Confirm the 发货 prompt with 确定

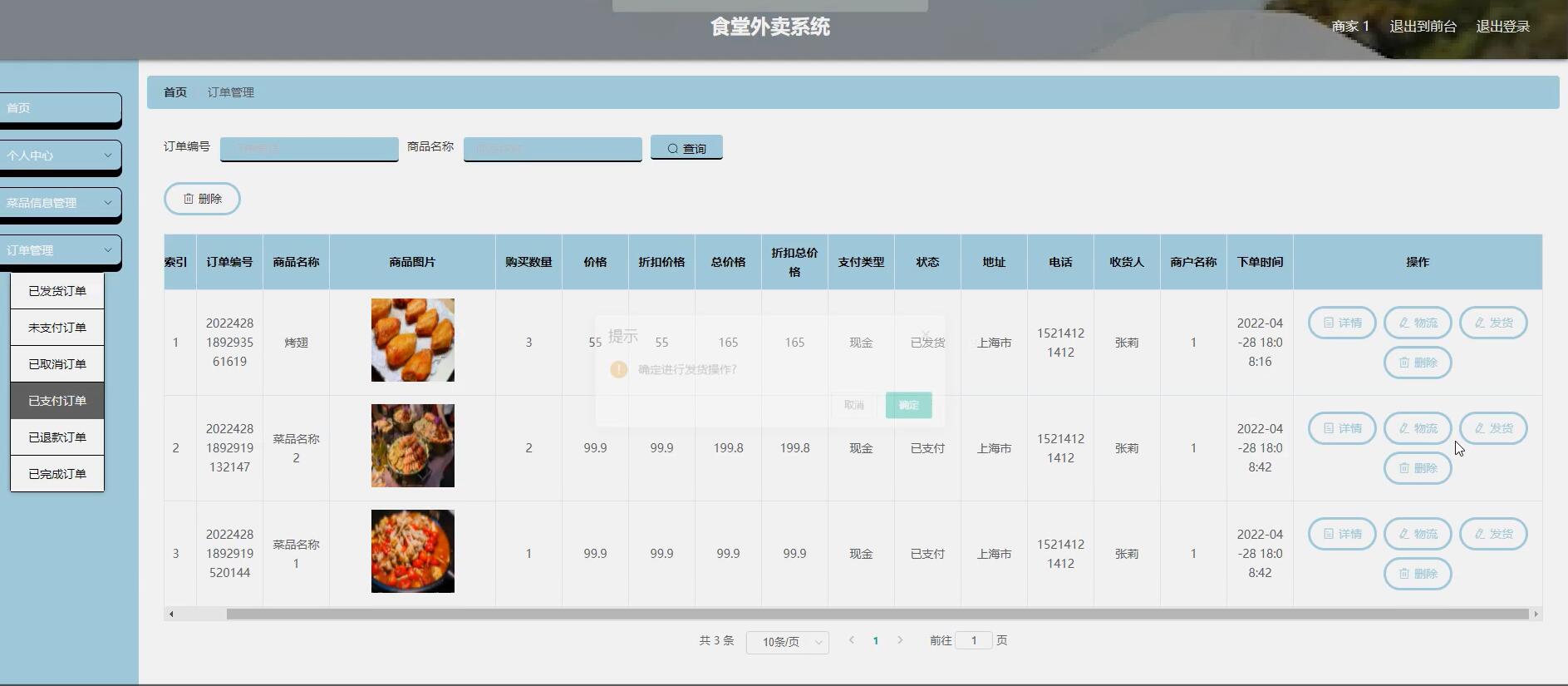click(x=908, y=405)
